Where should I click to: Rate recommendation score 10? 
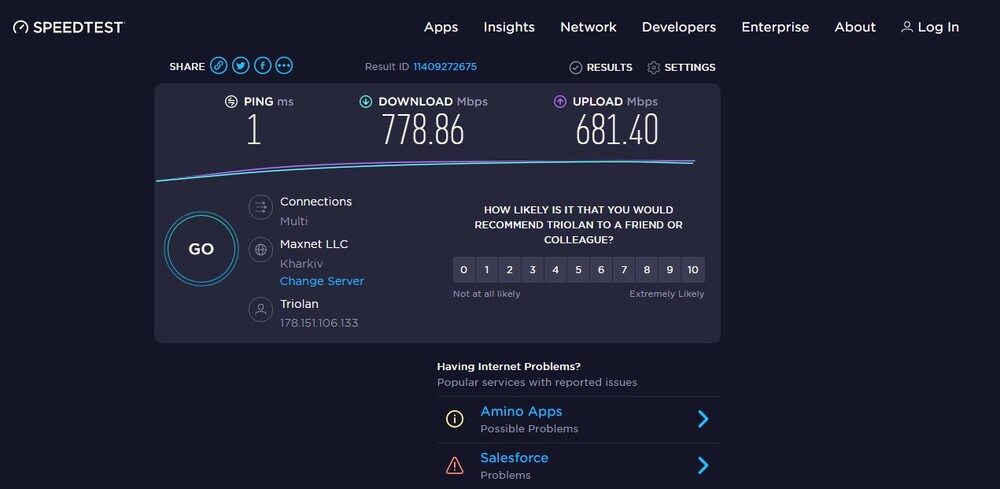click(693, 270)
